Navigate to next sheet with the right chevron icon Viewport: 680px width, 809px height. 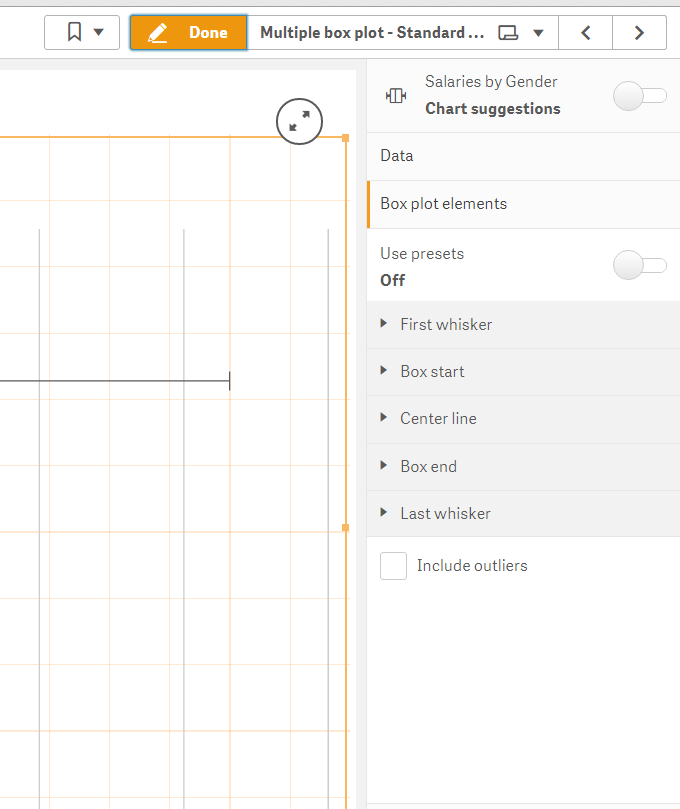point(639,32)
